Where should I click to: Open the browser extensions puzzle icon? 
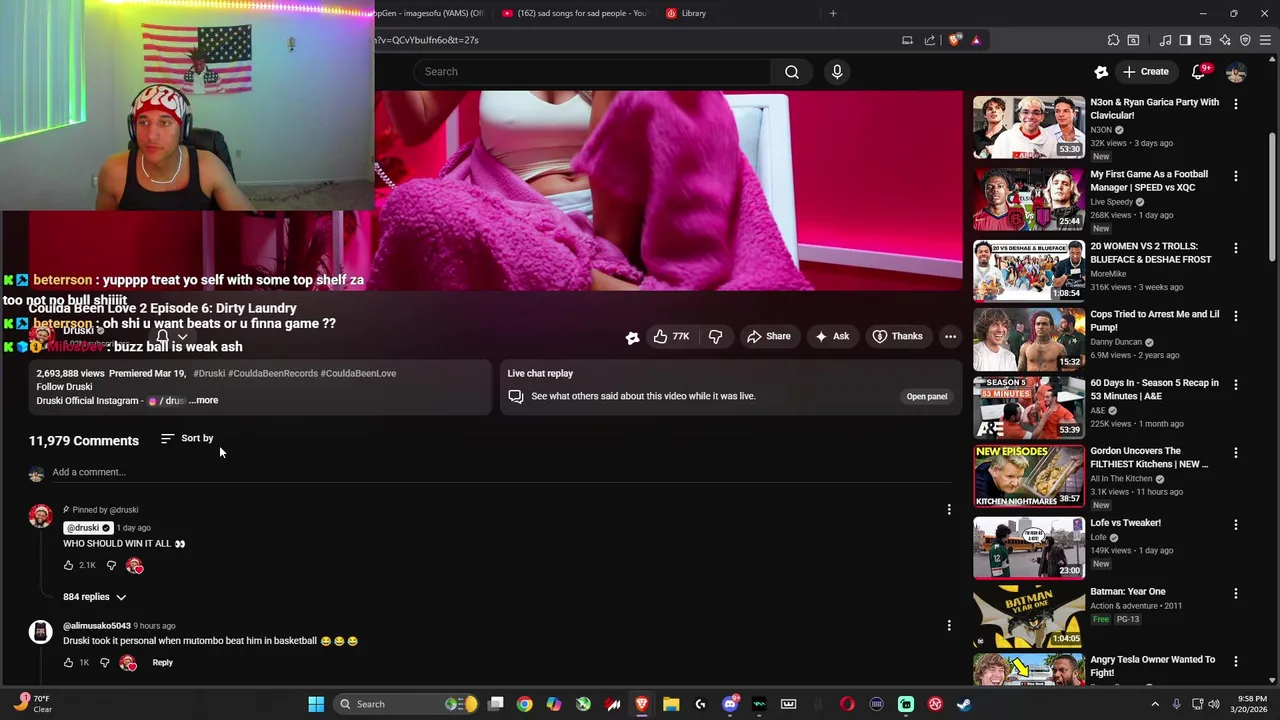click(1113, 40)
